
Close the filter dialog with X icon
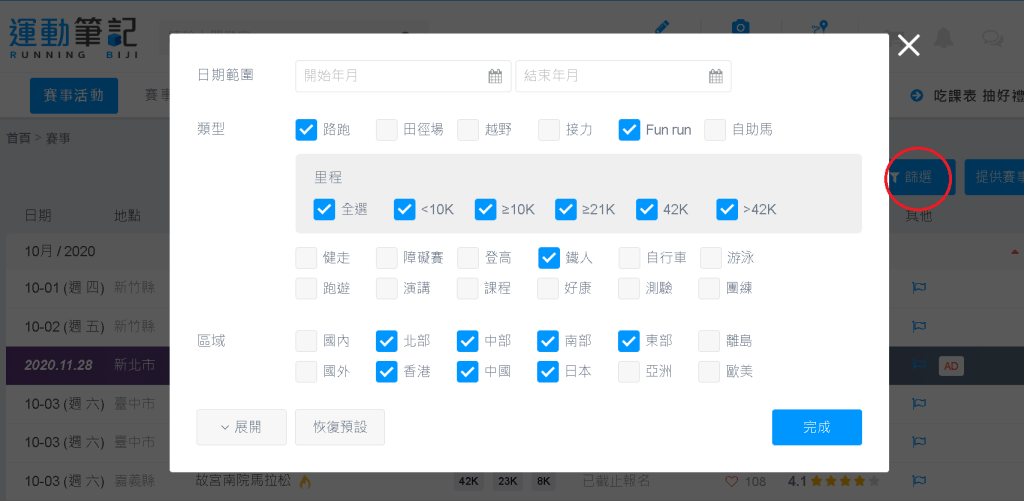click(x=908, y=45)
